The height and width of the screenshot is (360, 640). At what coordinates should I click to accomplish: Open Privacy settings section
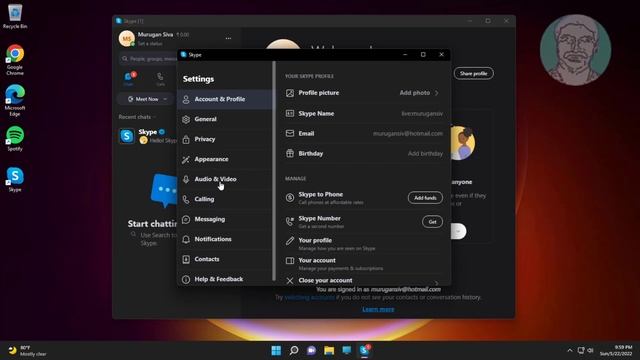(224, 139)
